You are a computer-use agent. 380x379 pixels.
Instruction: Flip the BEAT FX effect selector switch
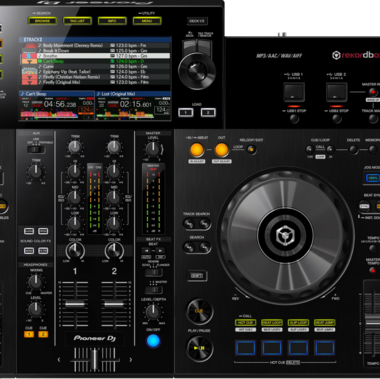(x=153, y=273)
